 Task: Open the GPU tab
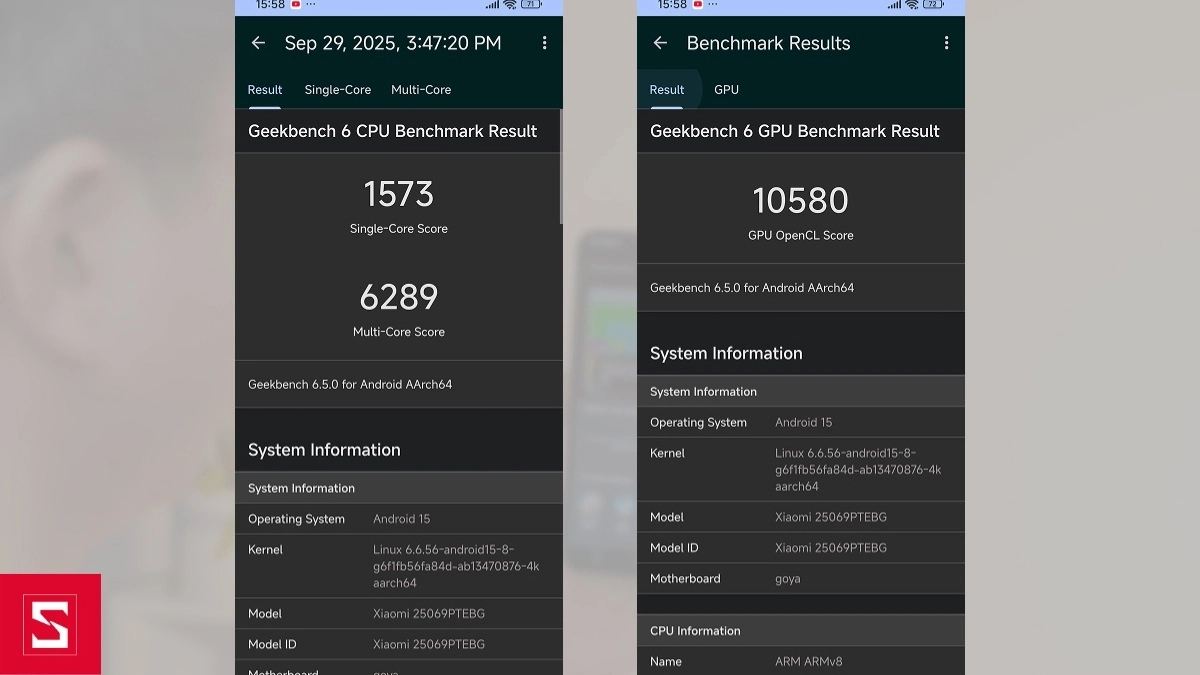click(726, 90)
